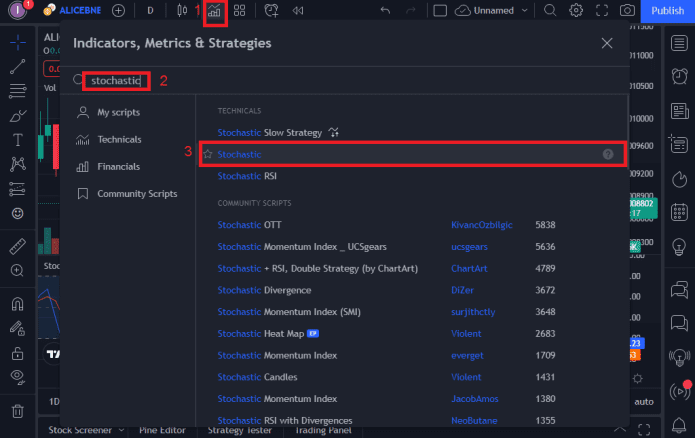Open the indicator templates grid icon

(x=239, y=11)
